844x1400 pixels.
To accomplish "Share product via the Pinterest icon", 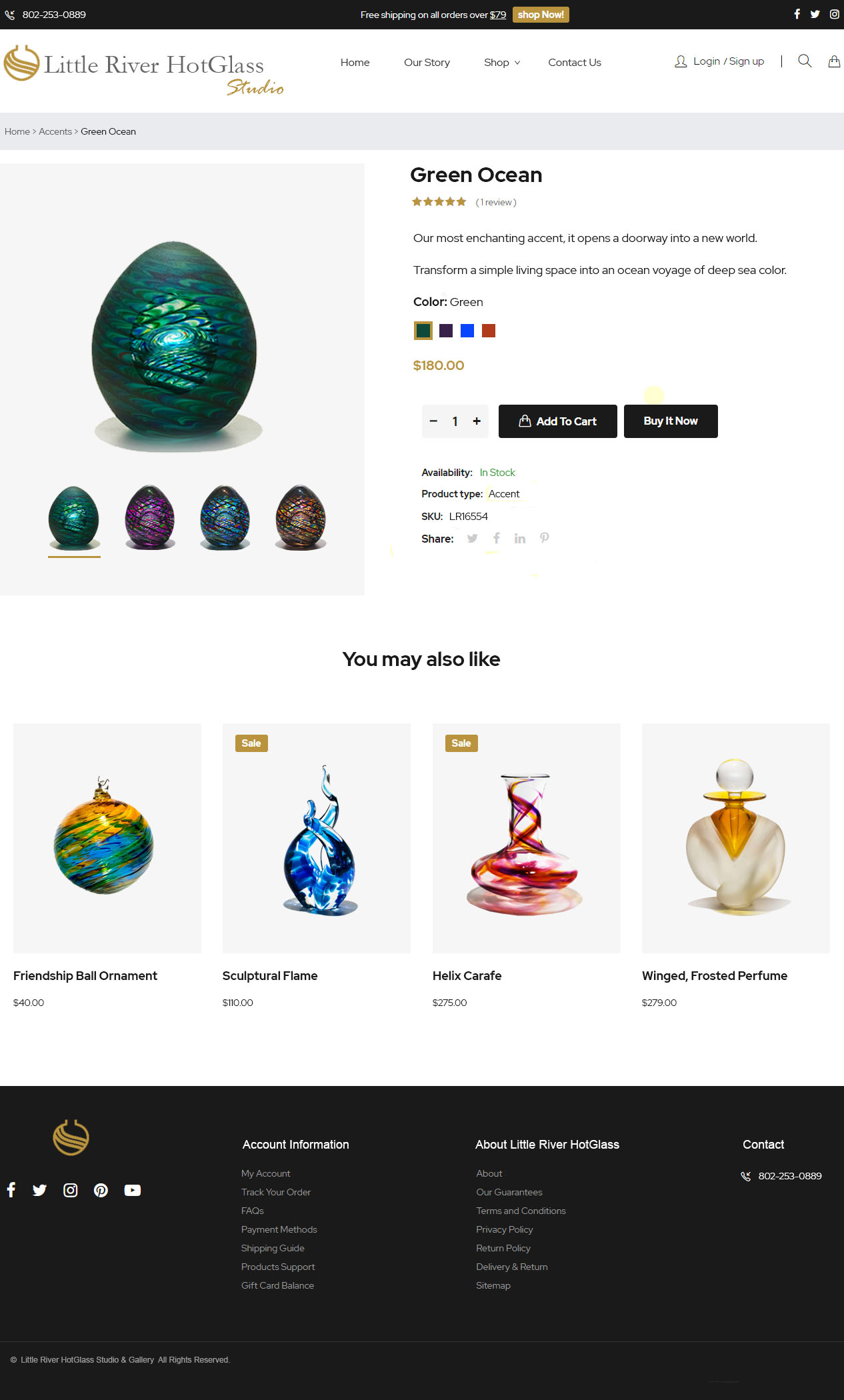I will click(545, 538).
